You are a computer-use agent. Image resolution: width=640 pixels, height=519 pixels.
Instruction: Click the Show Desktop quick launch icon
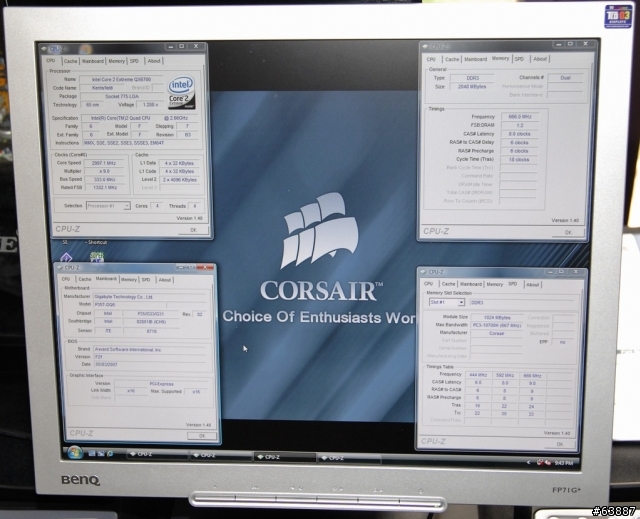pyautogui.click(x=92, y=453)
